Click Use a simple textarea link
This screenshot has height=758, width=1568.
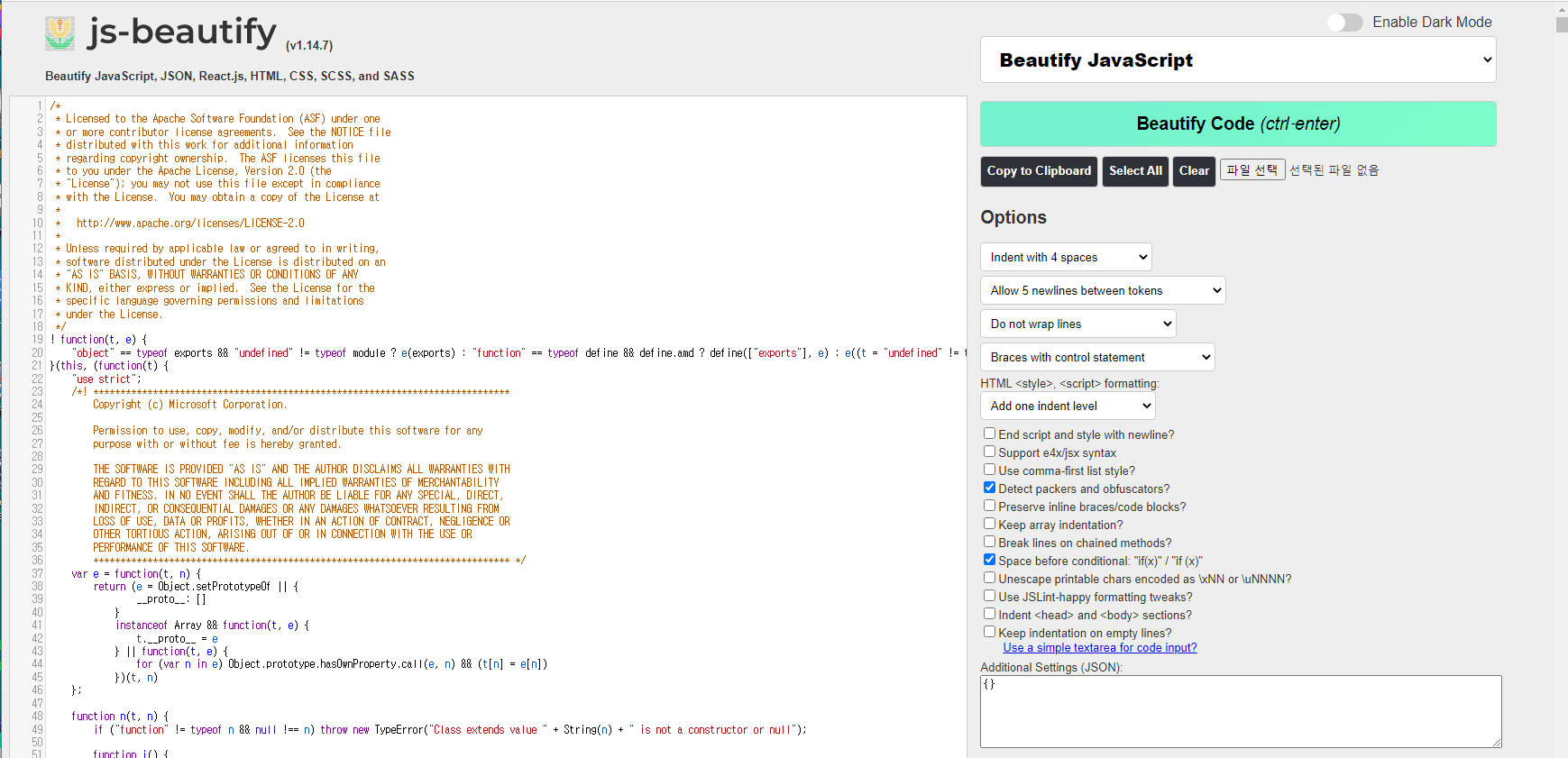[x=1100, y=648]
